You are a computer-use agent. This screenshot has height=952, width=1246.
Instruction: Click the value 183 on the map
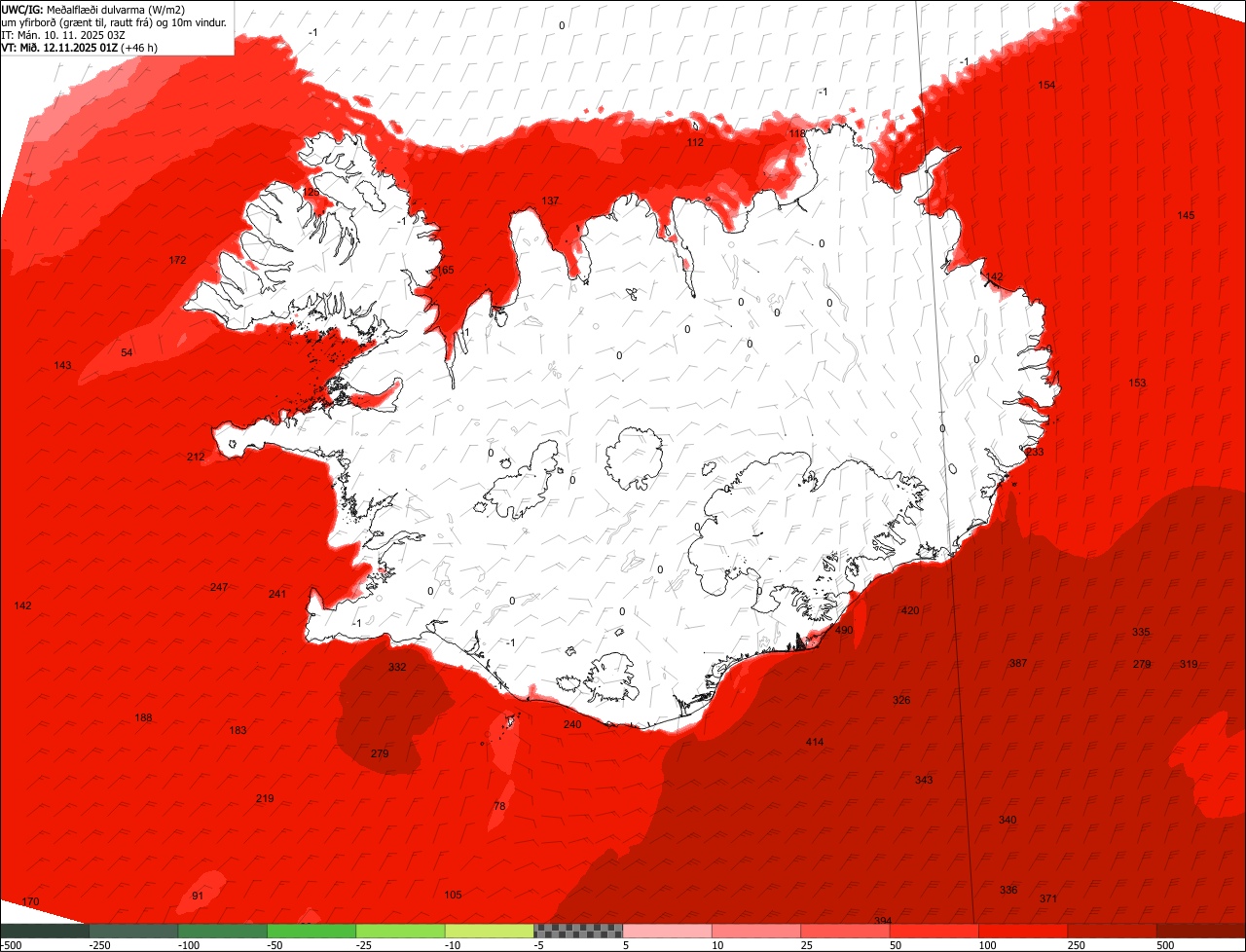click(238, 730)
